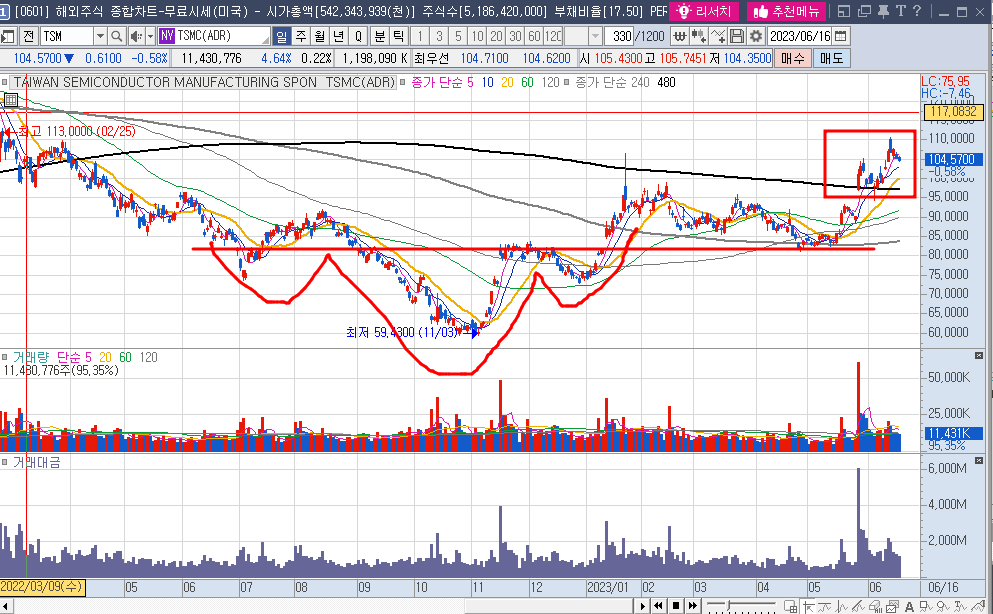Save chart with the floppy disk icon
The height and width of the screenshot is (614, 993).
(737, 36)
